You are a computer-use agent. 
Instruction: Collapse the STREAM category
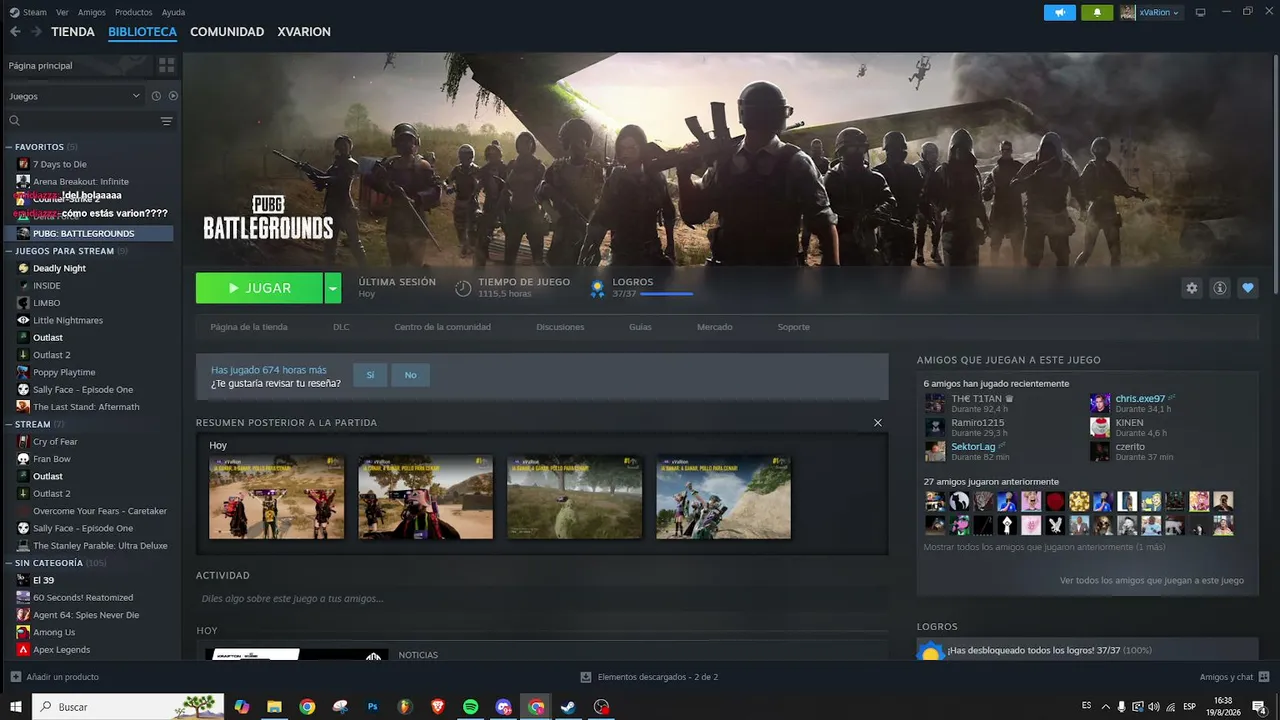(x=9, y=424)
